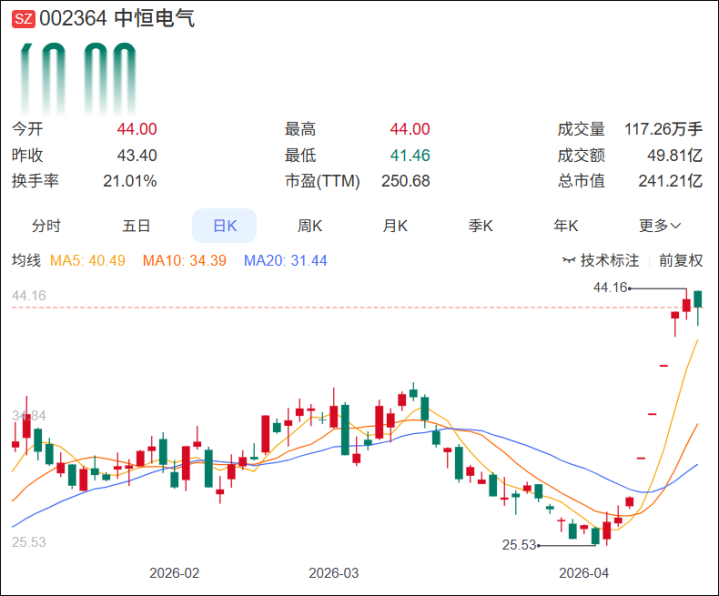The width and height of the screenshot is (719, 596).
Task: Click the 2026-03 date axis label
Action: pyautogui.click(x=333, y=573)
